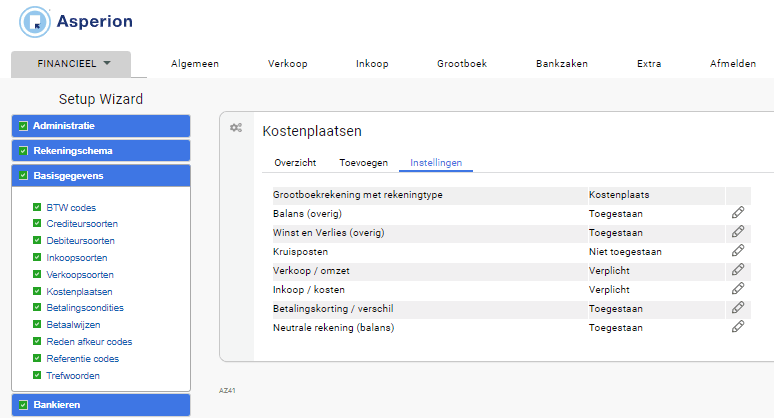Edit the Balans (overig) row with pencil
The image size is (774, 418).
click(738, 213)
